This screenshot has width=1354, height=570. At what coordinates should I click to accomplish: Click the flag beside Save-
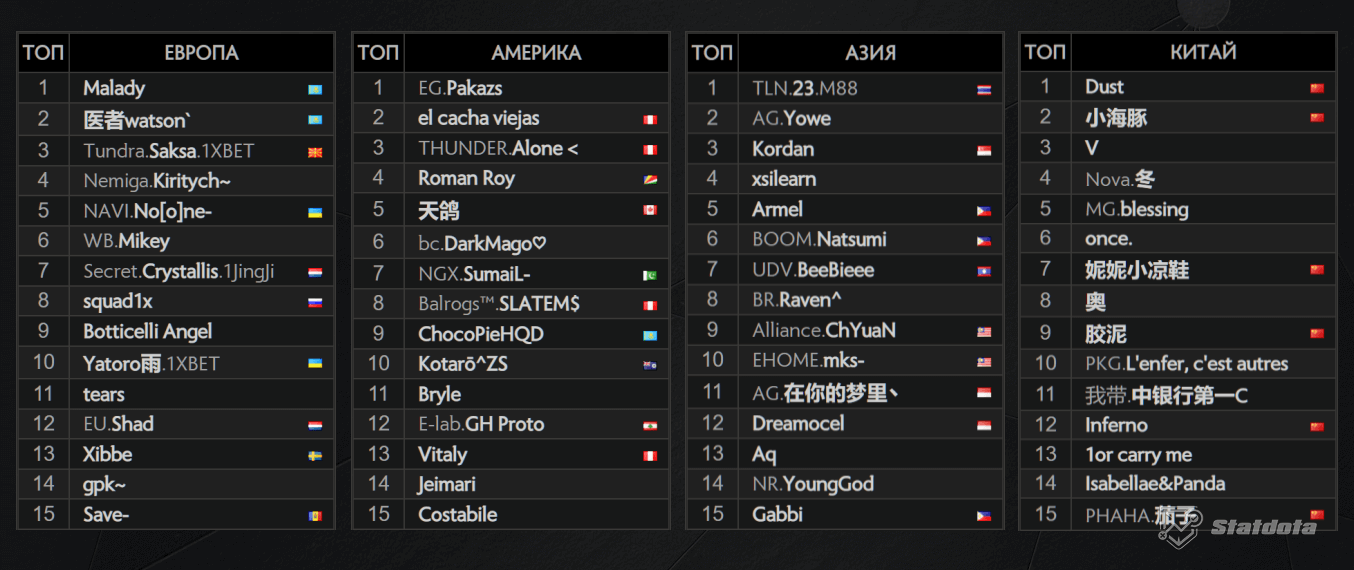315,516
